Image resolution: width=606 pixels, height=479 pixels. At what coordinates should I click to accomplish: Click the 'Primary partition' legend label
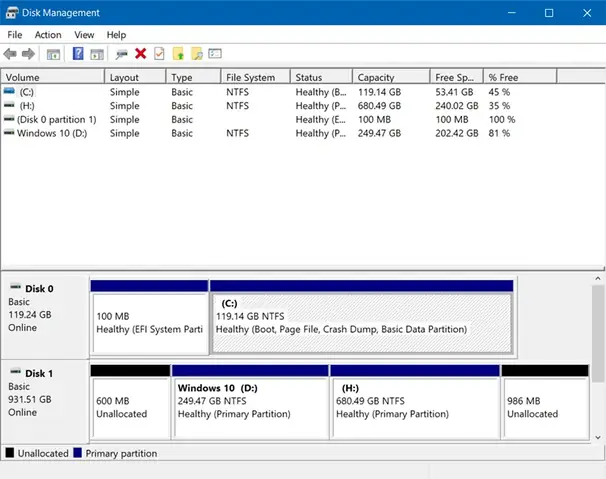(x=121, y=453)
